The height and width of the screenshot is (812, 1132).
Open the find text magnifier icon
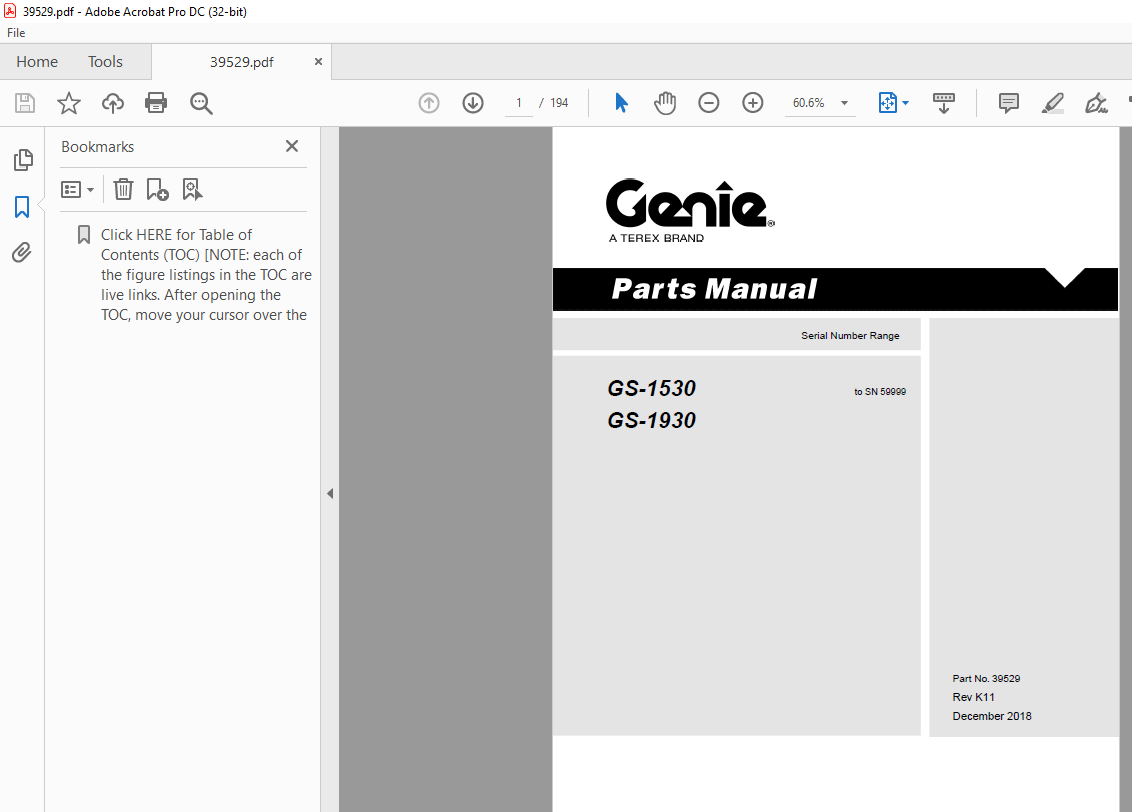pyautogui.click(x=201, y=103)
